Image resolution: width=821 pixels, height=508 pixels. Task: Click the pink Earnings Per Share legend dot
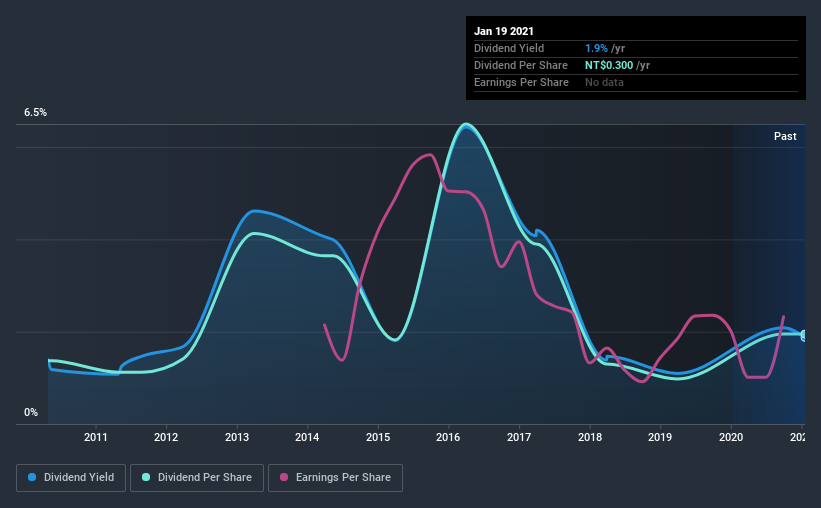coord(284,477)
